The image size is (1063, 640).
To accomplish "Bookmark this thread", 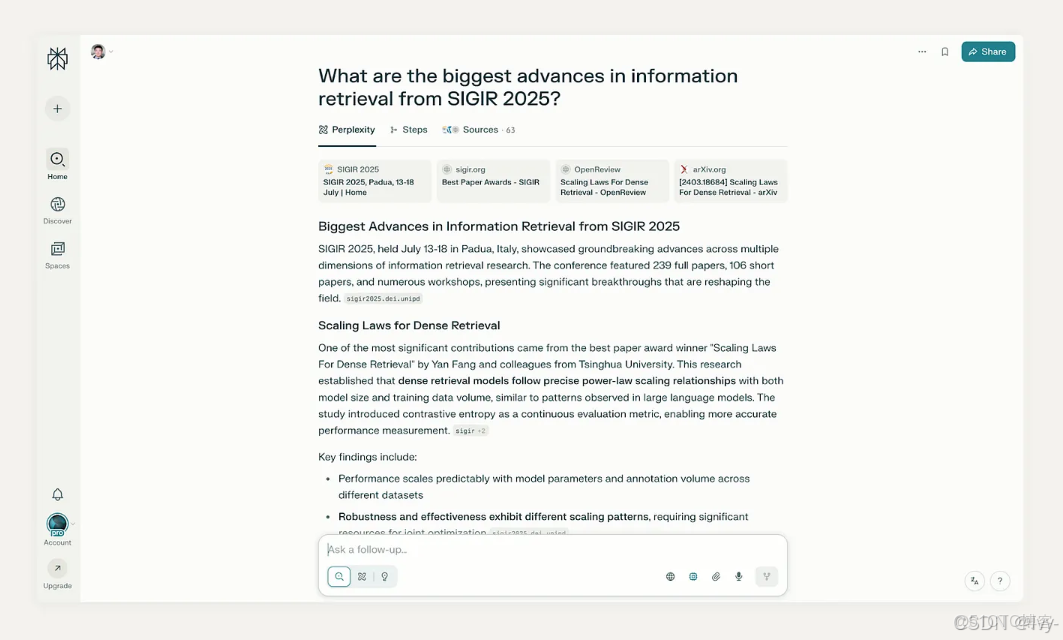I will click(944, 52).
